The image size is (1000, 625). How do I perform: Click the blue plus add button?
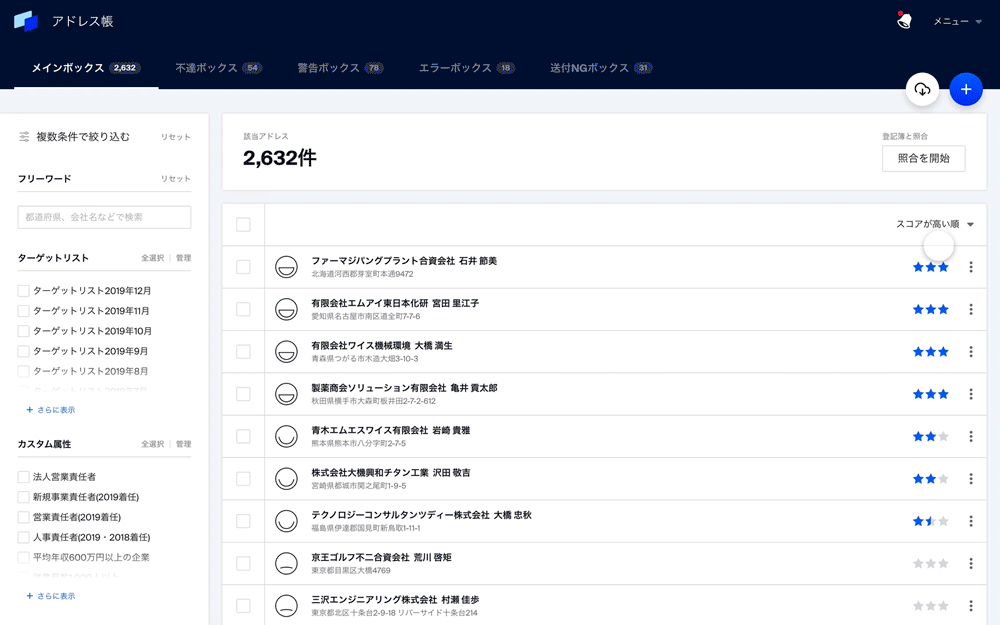click(x=965, y=89)
